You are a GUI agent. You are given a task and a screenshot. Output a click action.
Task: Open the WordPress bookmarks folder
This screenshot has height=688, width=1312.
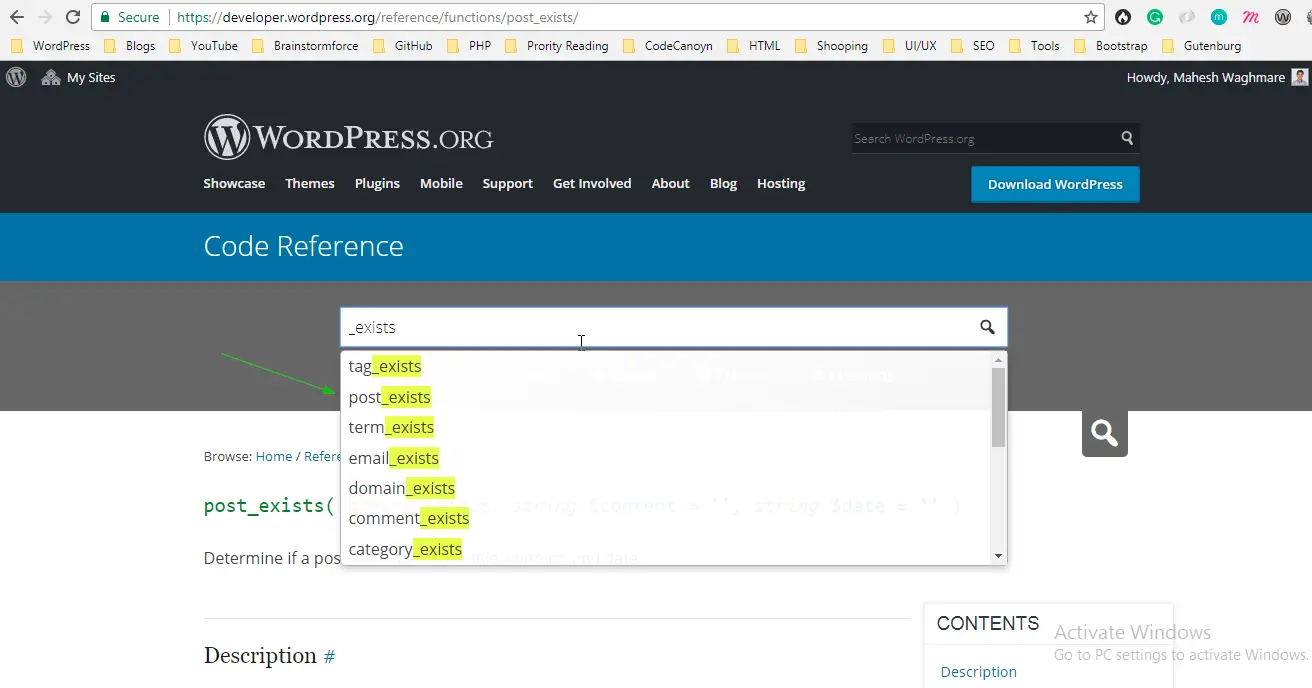pos(50,45)
